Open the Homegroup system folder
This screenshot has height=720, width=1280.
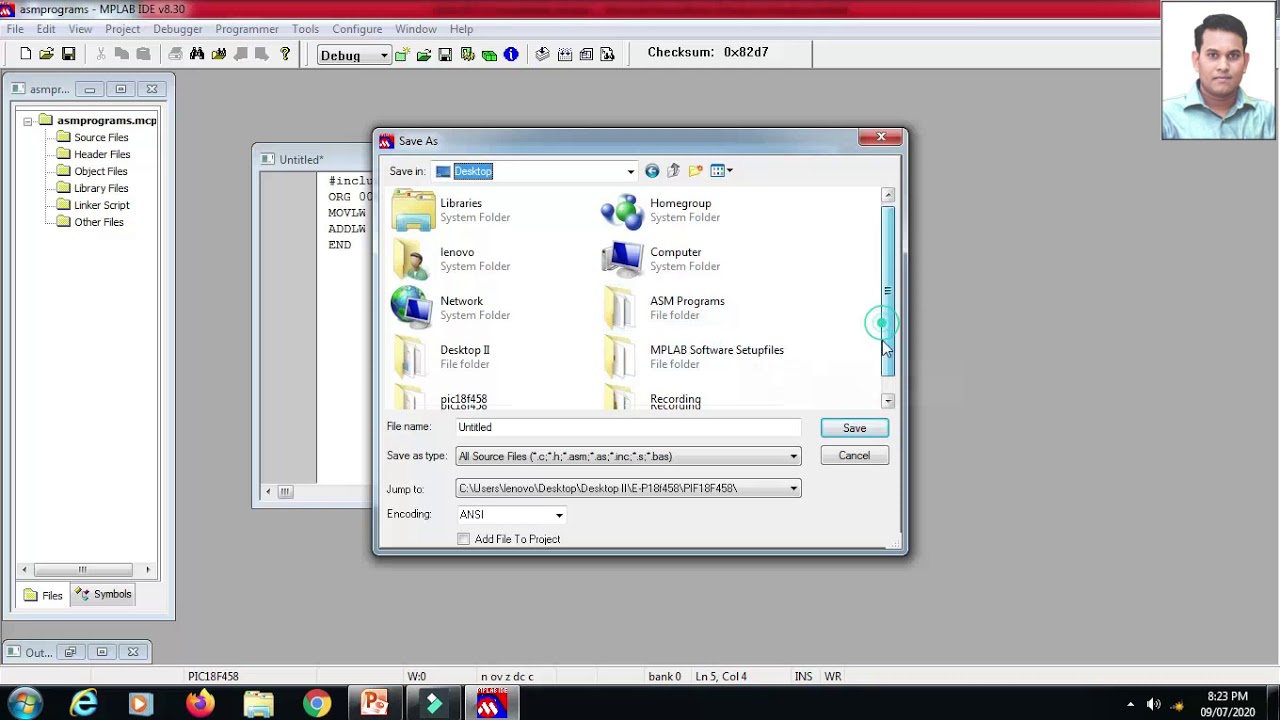tap(661, 210)
